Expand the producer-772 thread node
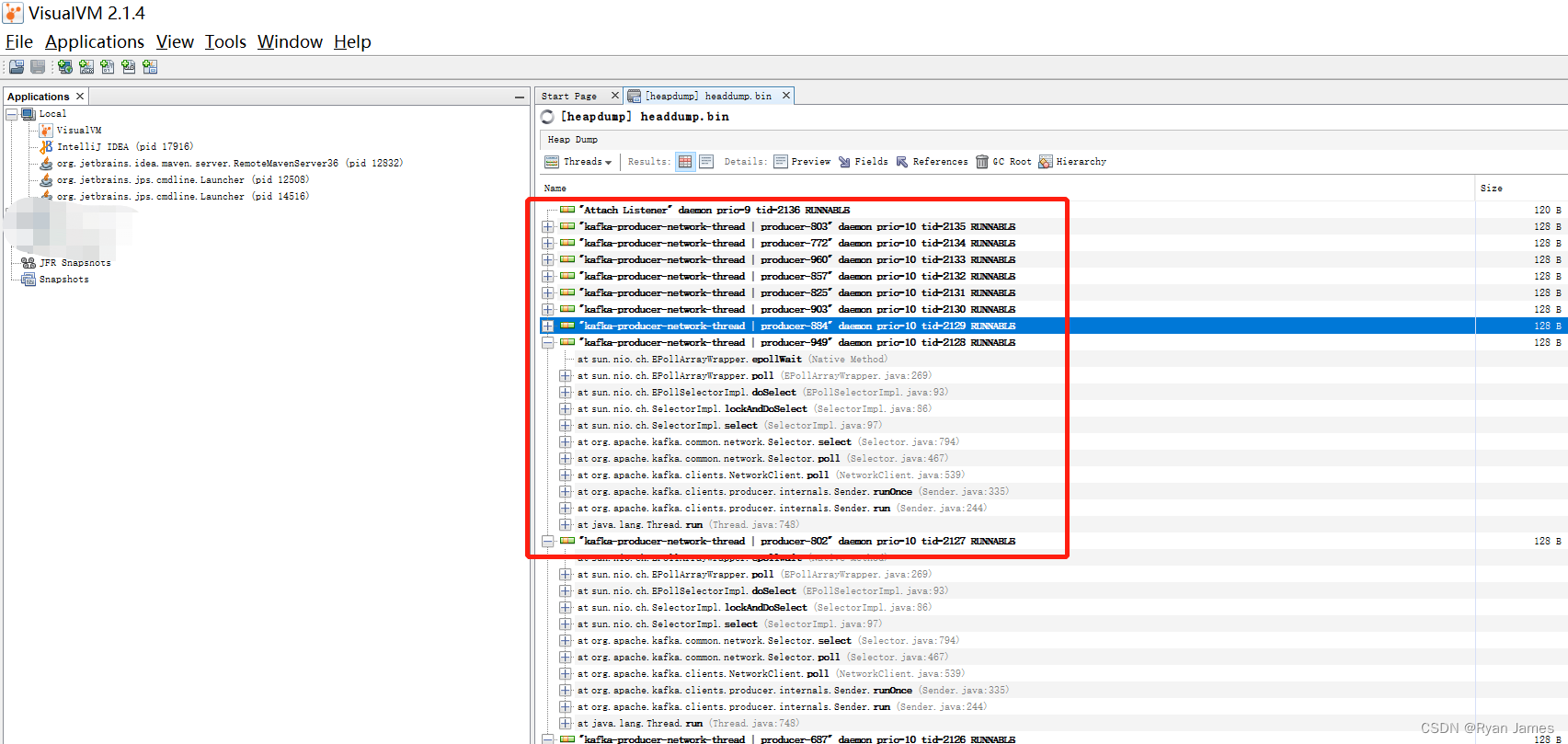 point(547,243)
